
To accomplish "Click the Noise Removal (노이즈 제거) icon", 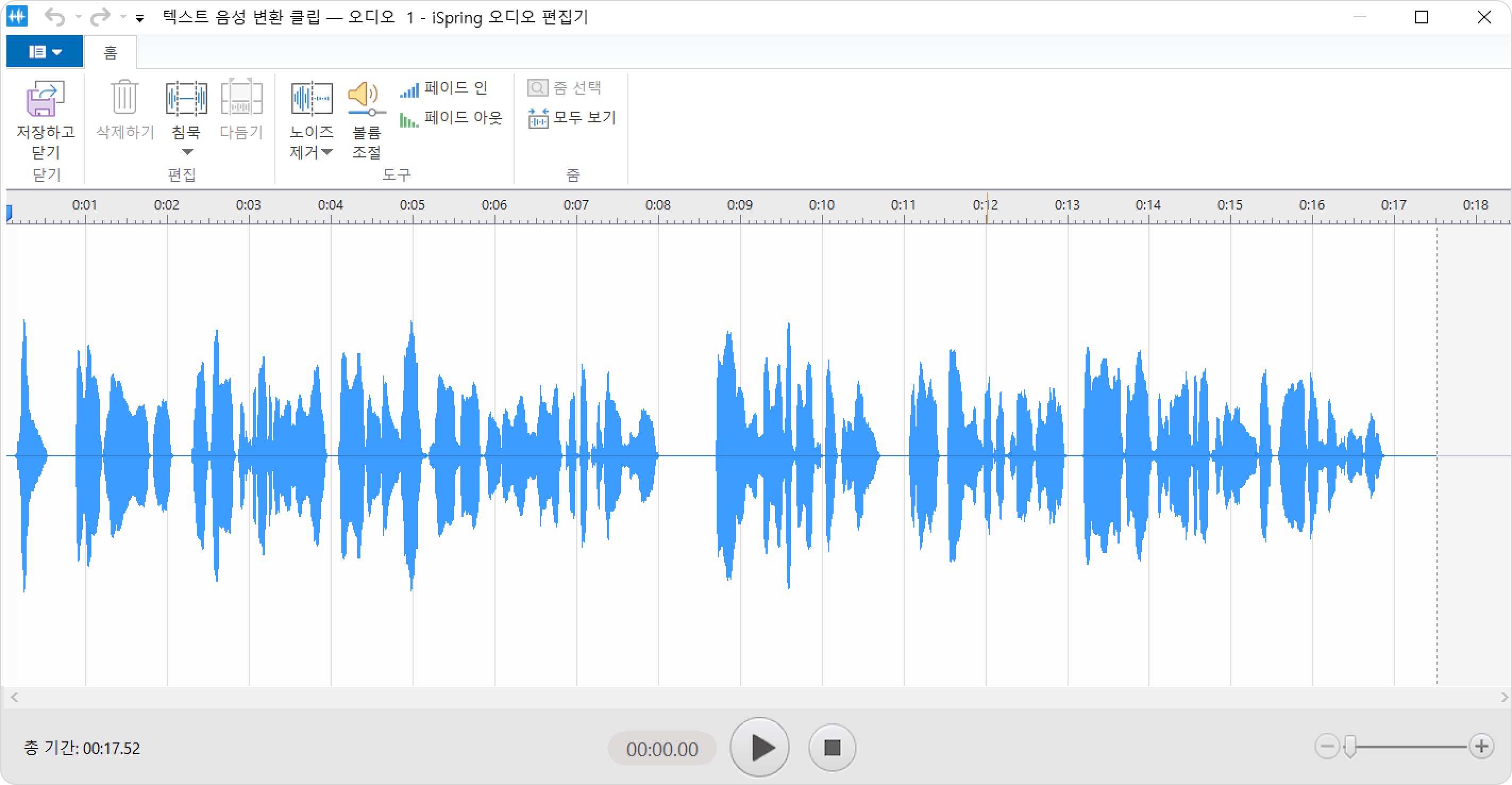I will tap(311, 98).
